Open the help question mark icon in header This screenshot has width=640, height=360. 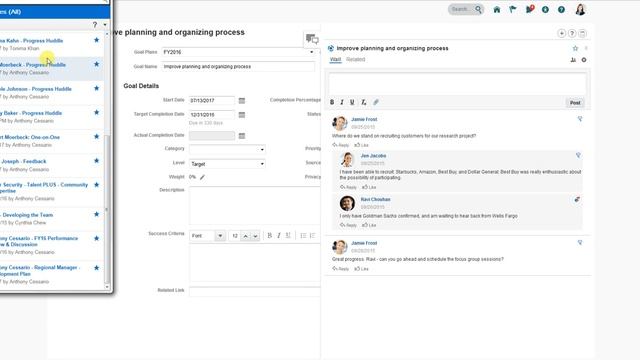[x=561, y=9]
